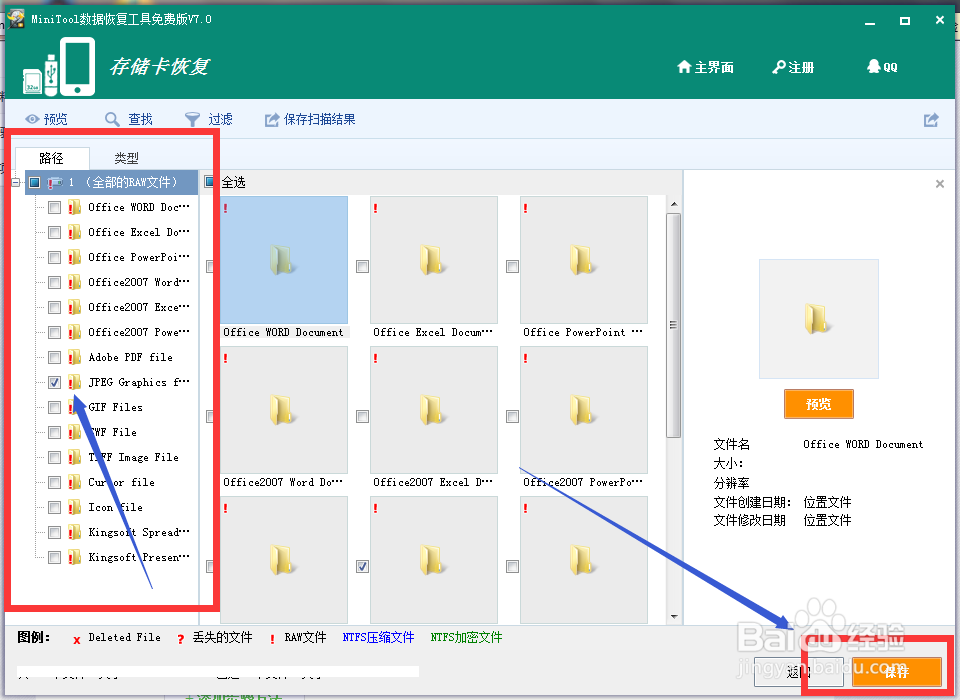Click the export icon at toolbar right
The image size is (960, 700).
tap(931, 119)
